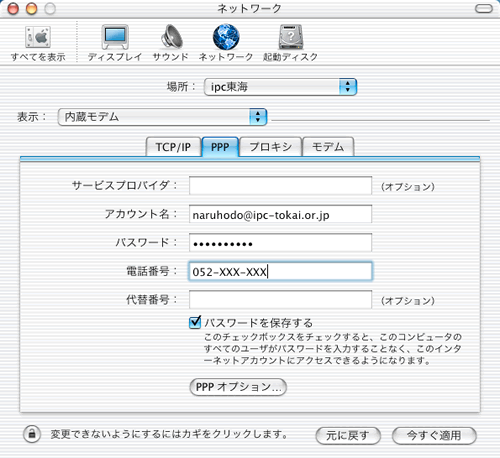This screenshot has height=458, width=500.
Task: Switch to the TCP/IP tab
Action: pyautogui.click(x=173, y=147)
